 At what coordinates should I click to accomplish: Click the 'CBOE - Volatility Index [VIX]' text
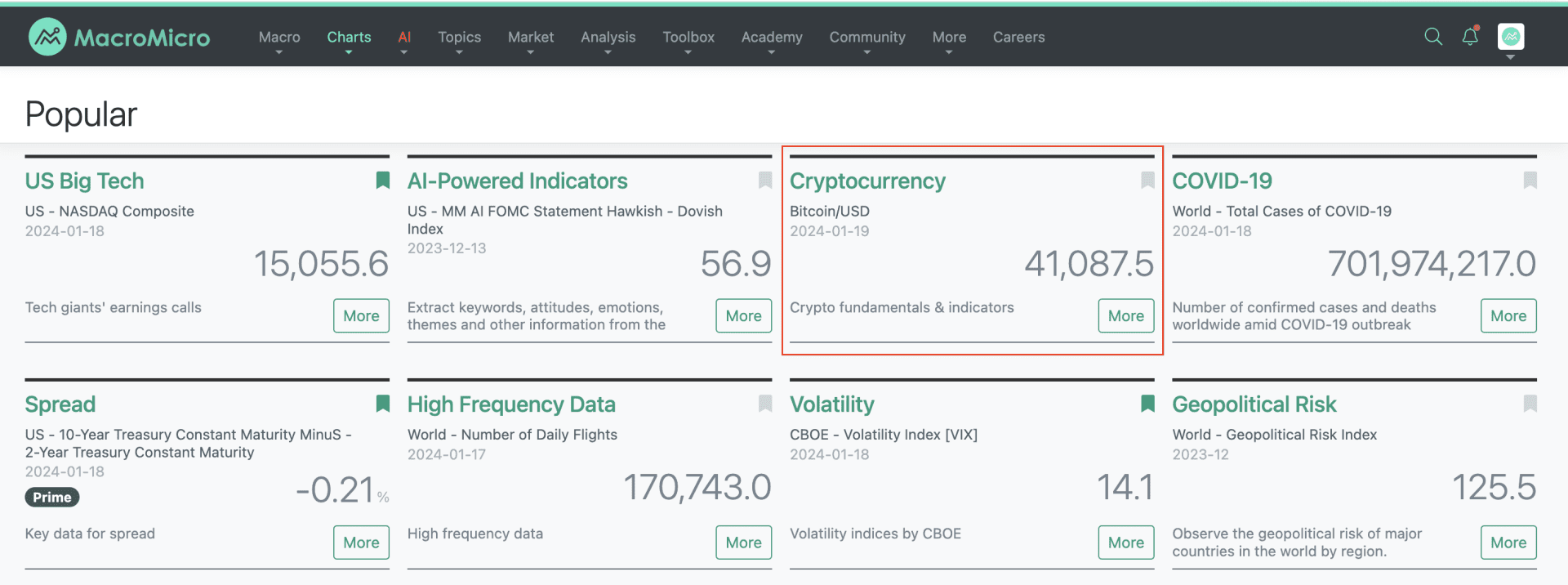(x=884, y=435)
